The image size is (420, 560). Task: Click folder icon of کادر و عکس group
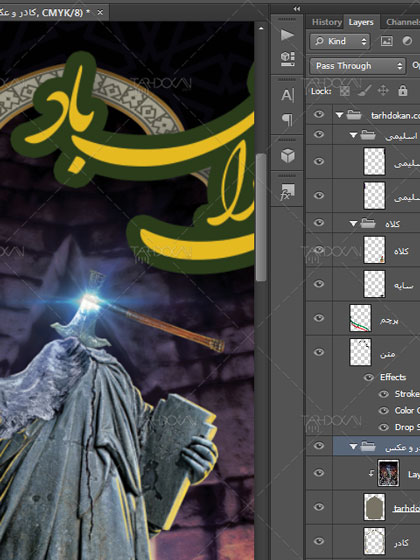click(368, 446)
